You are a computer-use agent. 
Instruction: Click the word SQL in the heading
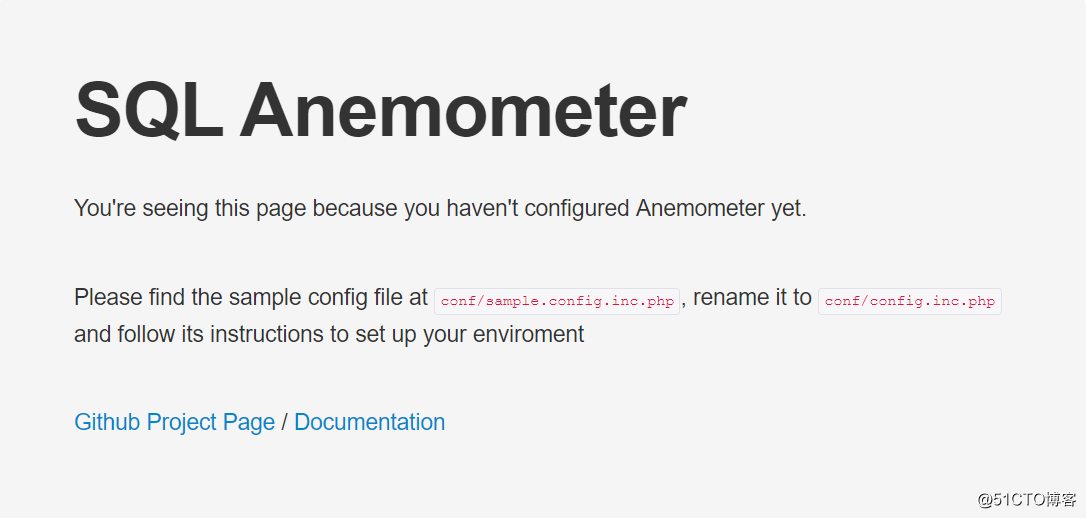[x=148, y=109]
